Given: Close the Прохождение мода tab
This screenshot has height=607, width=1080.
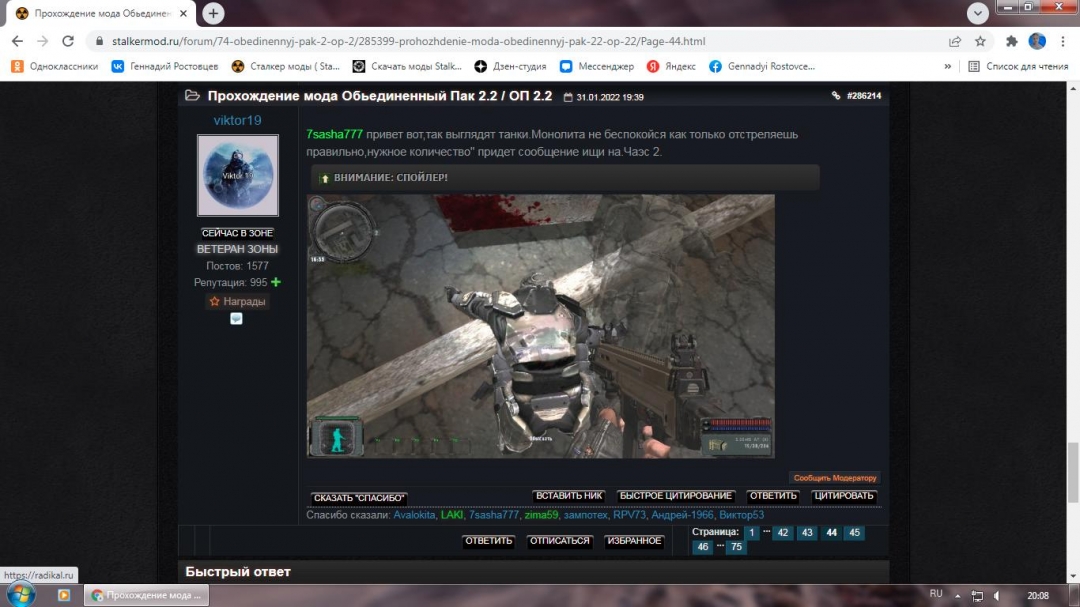Looking at the screenshot, I should click(x=183, y=13).
